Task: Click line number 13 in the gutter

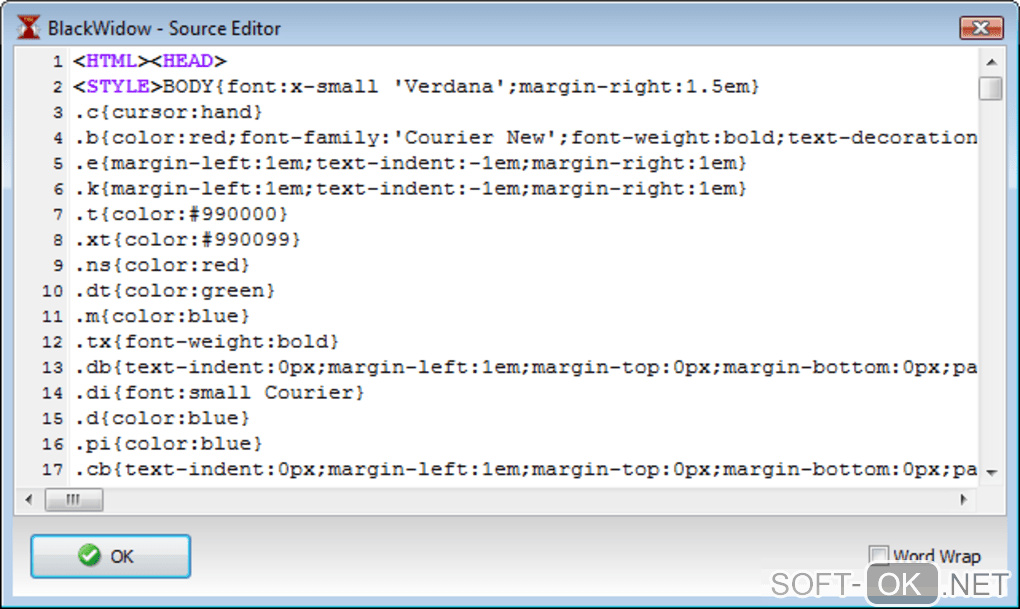Action: click(53, 367)
